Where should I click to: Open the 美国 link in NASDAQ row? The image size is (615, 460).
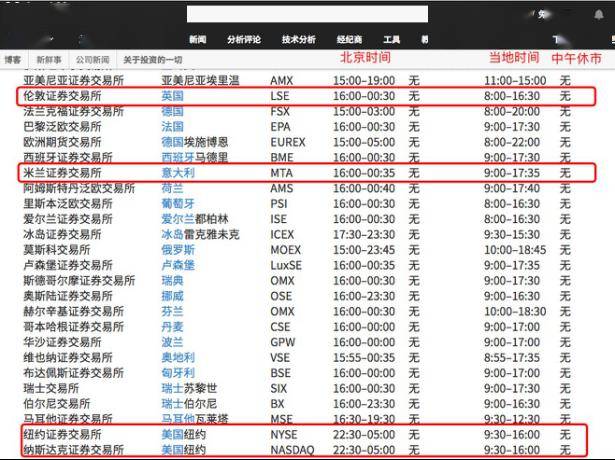173,450
